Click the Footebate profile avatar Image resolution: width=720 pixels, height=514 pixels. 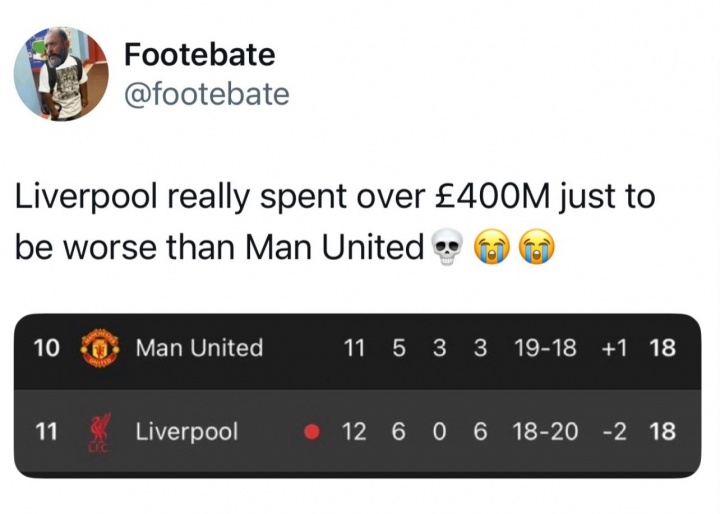[x=61, y=73]
